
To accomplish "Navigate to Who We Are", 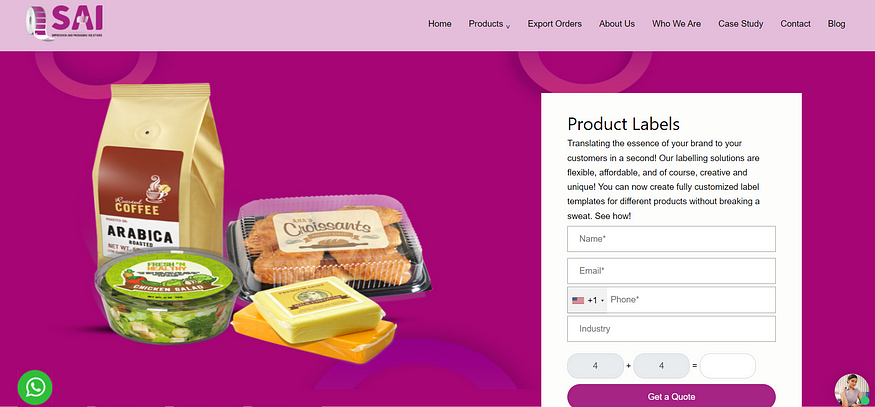I will (x=676, y=24).
